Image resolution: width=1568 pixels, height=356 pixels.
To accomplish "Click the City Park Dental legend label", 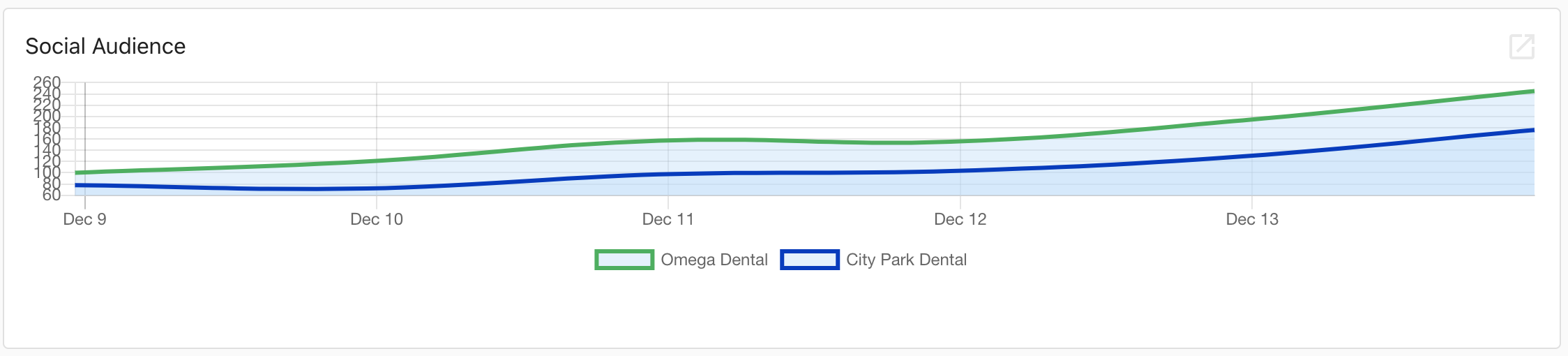I will click(906, 260).
